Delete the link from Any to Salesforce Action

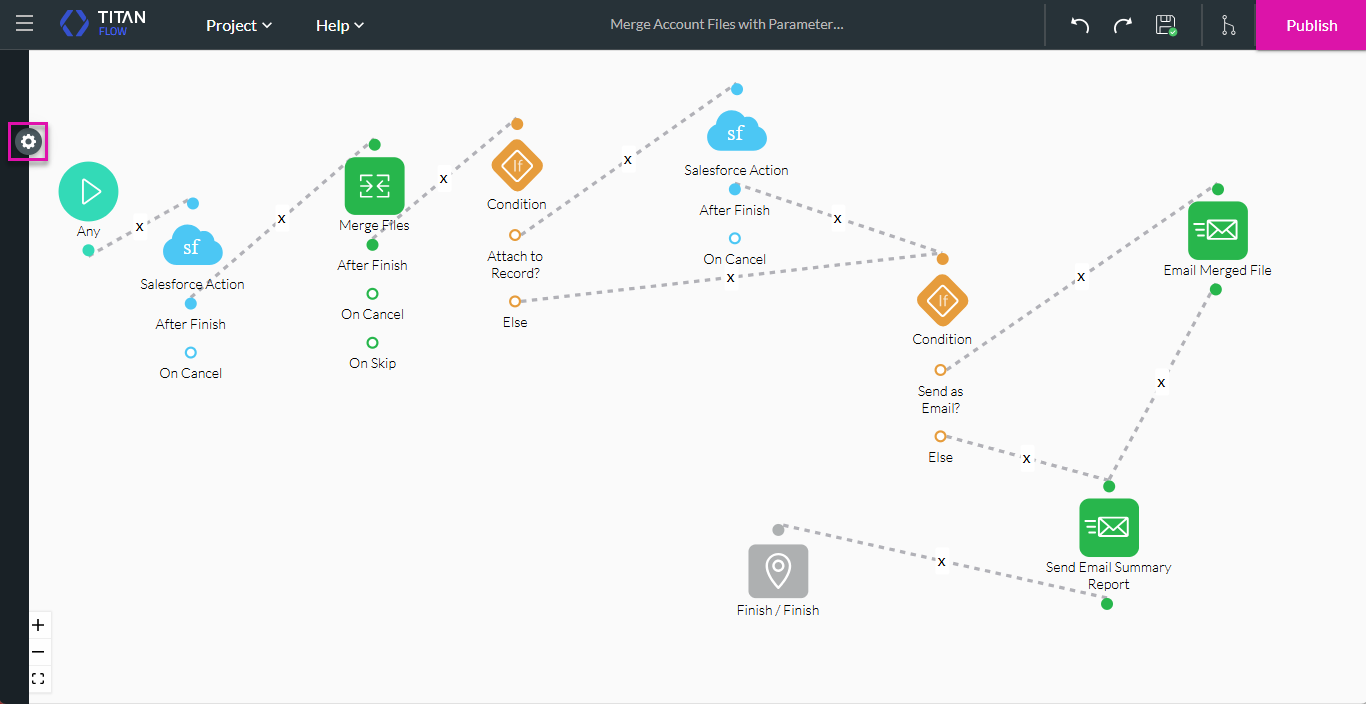[x=139, y=227]
